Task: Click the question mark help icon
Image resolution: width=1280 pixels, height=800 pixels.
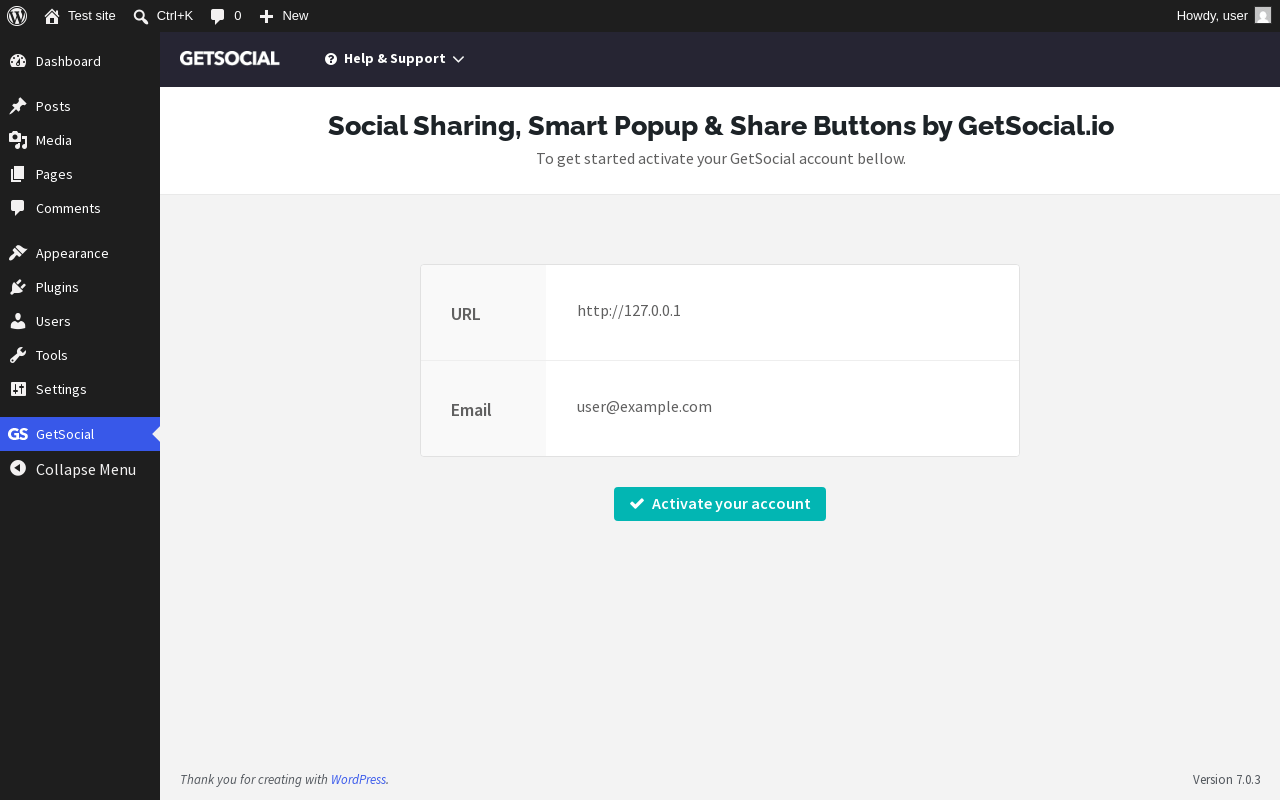Action: pos(331,59)
